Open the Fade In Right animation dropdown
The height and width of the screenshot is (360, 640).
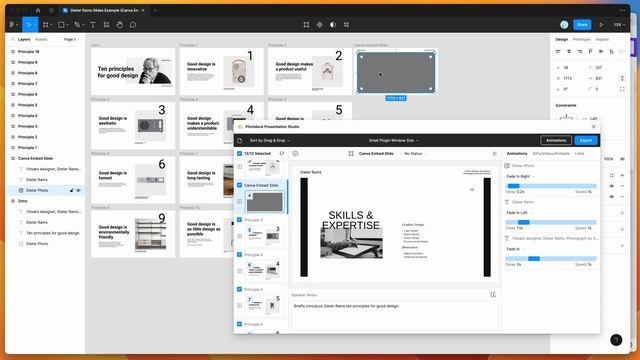click(x=520, y=176)
